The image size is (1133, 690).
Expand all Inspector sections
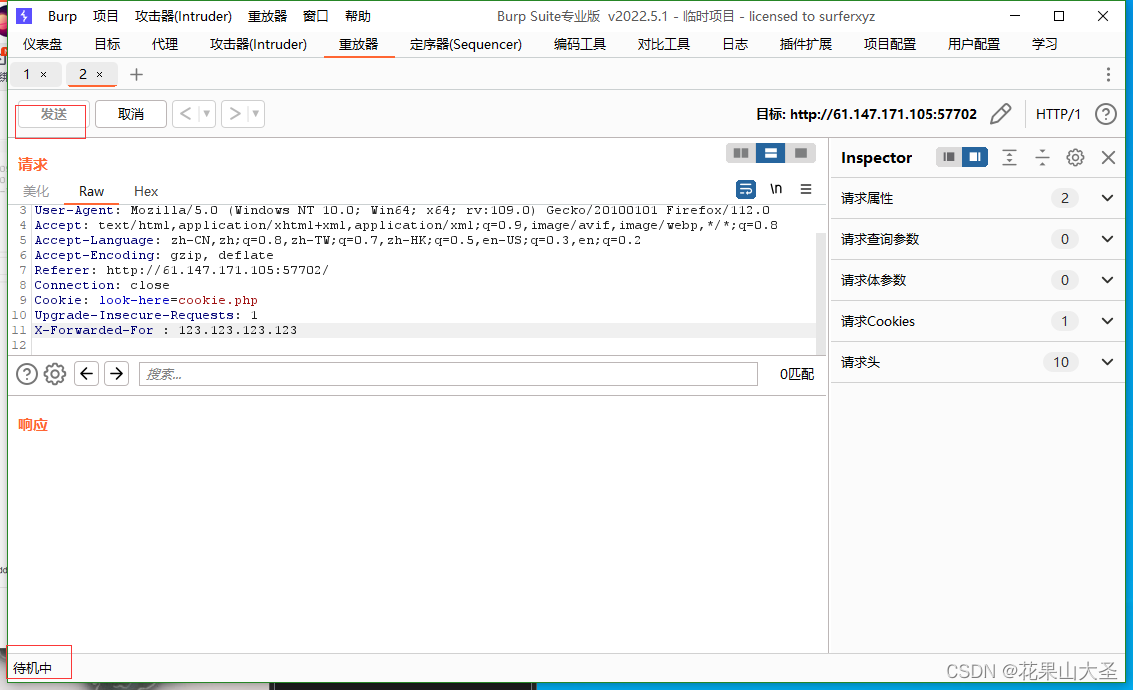[1009, 158]
